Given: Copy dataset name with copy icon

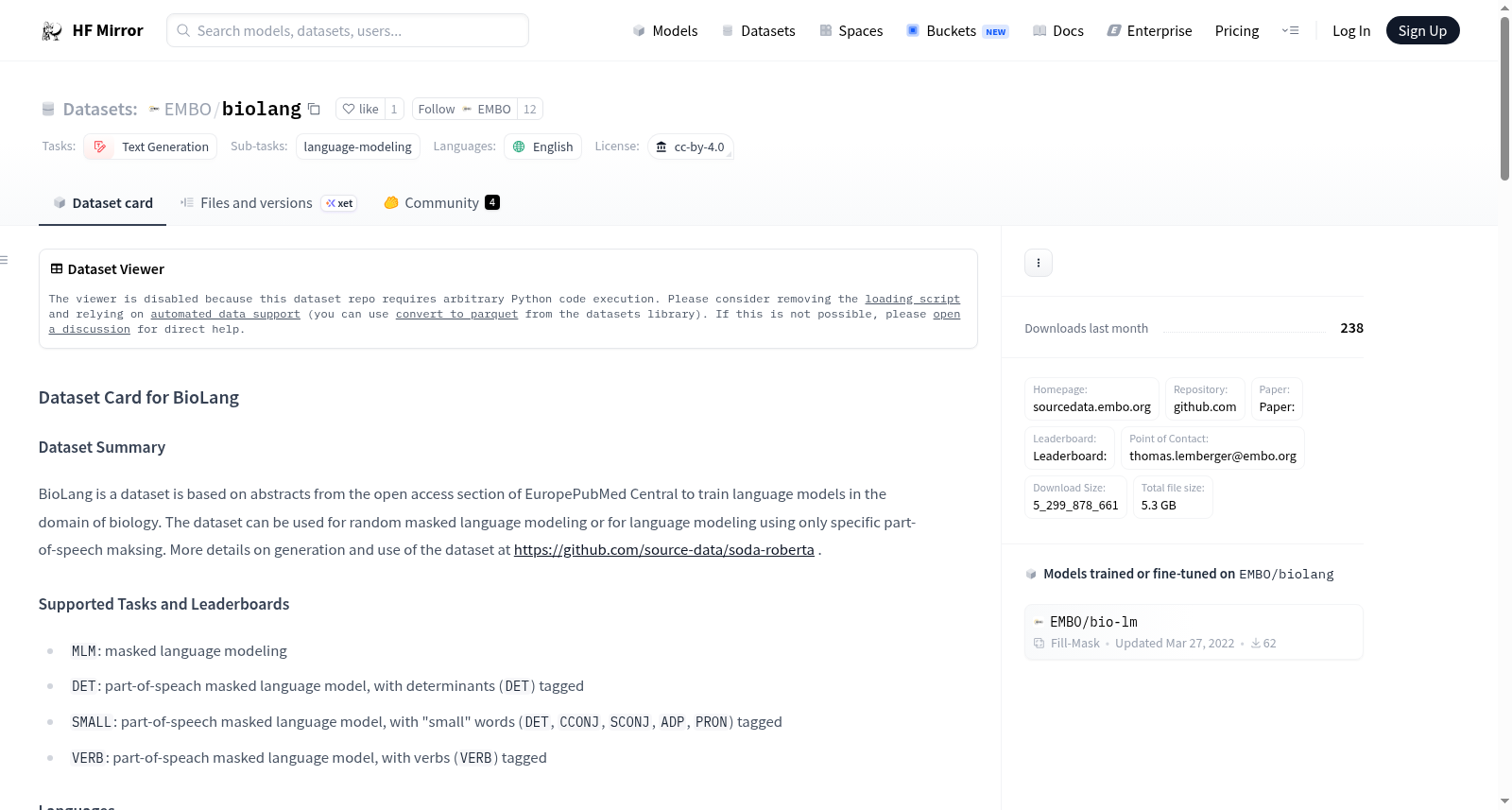Looking at the screenshot, I should click(314, 110).
